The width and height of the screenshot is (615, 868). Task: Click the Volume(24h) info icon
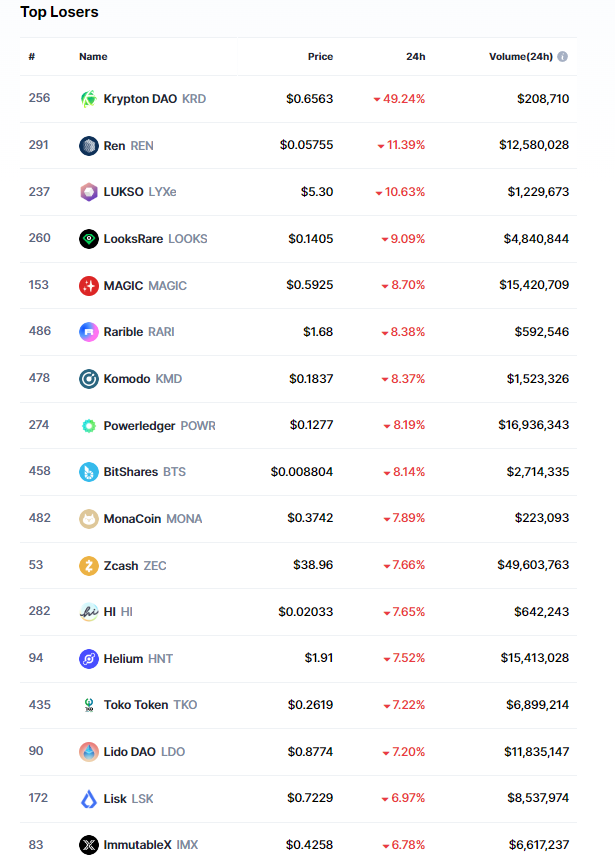[x=563, y=57]
